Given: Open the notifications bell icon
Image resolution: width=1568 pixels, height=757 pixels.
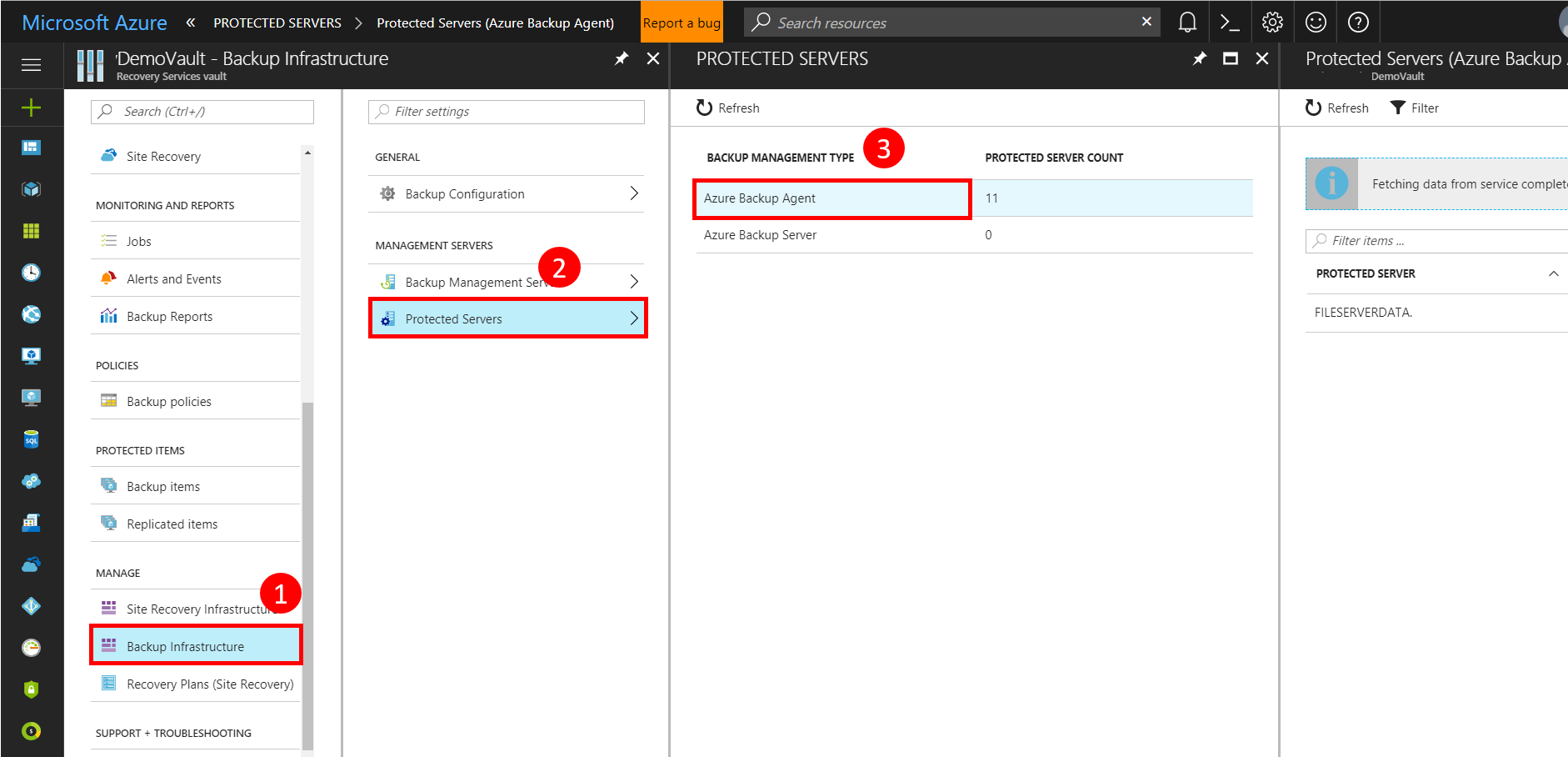Looking at the screenshot, I should coord(1187,23).
